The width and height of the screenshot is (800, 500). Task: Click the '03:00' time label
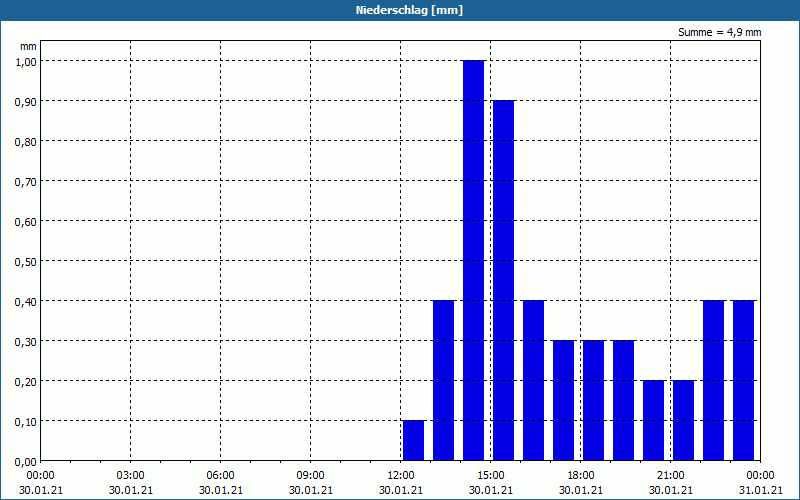(131, 476)
